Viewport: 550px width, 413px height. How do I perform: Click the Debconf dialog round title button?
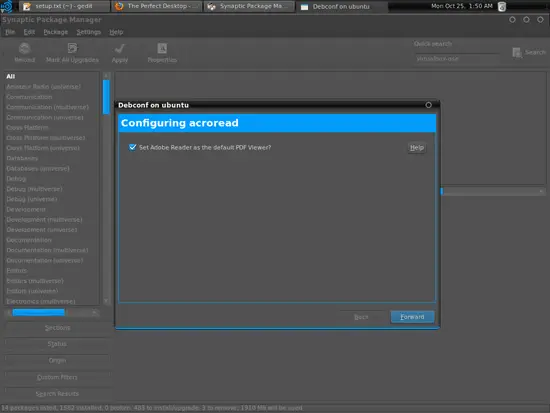pyautogui.click(x=428, y=105)
